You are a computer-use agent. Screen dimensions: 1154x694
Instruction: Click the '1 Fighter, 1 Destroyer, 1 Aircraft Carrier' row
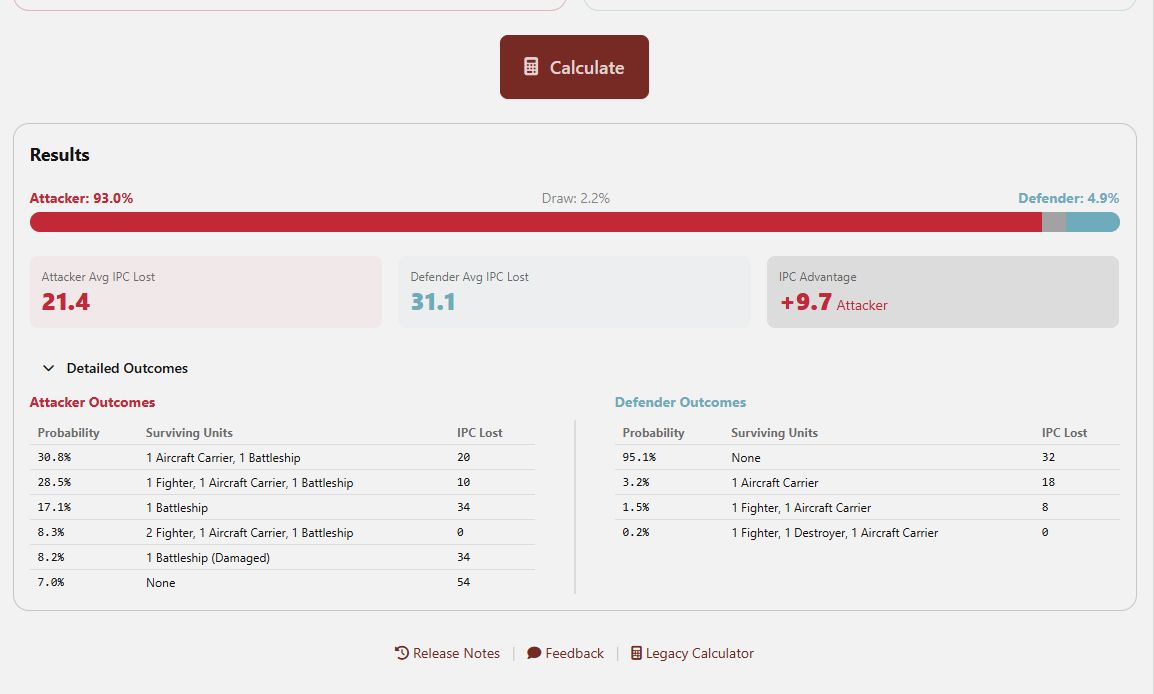pos(867,533)
